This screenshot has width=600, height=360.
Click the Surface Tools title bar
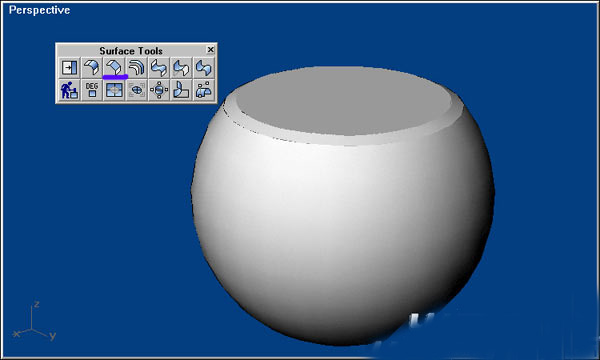click(131, 50)
